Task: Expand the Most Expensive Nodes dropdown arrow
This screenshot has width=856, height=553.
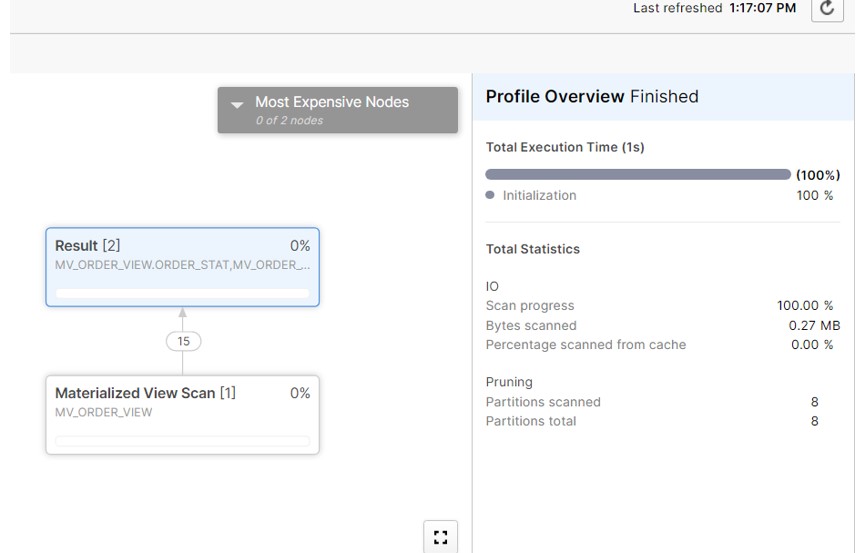Action: click(237, 104)
